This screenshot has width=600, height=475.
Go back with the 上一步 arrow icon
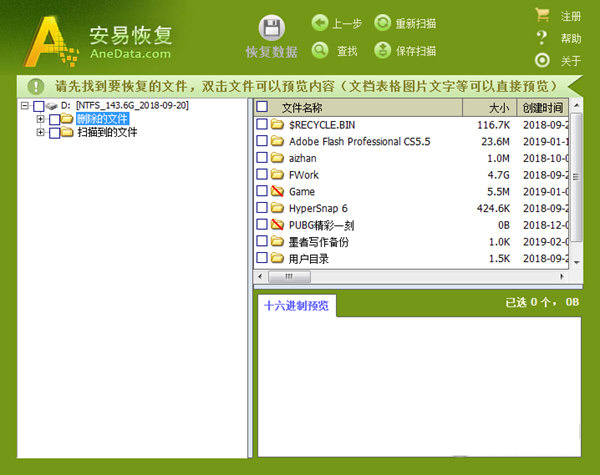click(x=320, y=23)
